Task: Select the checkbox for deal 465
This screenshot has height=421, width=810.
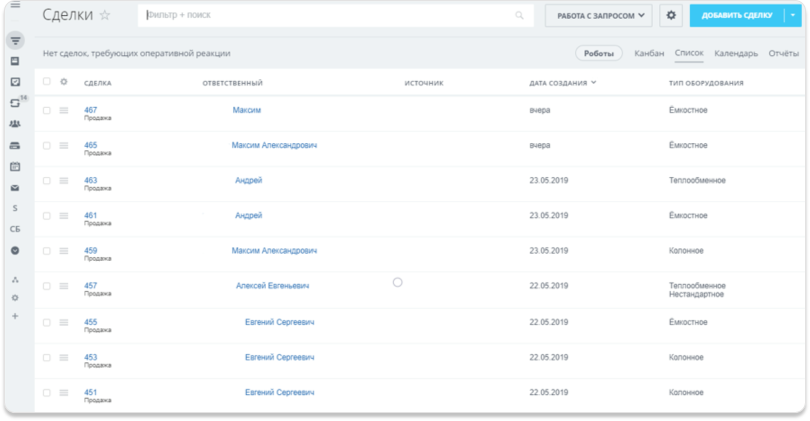Action: (47, 146)
